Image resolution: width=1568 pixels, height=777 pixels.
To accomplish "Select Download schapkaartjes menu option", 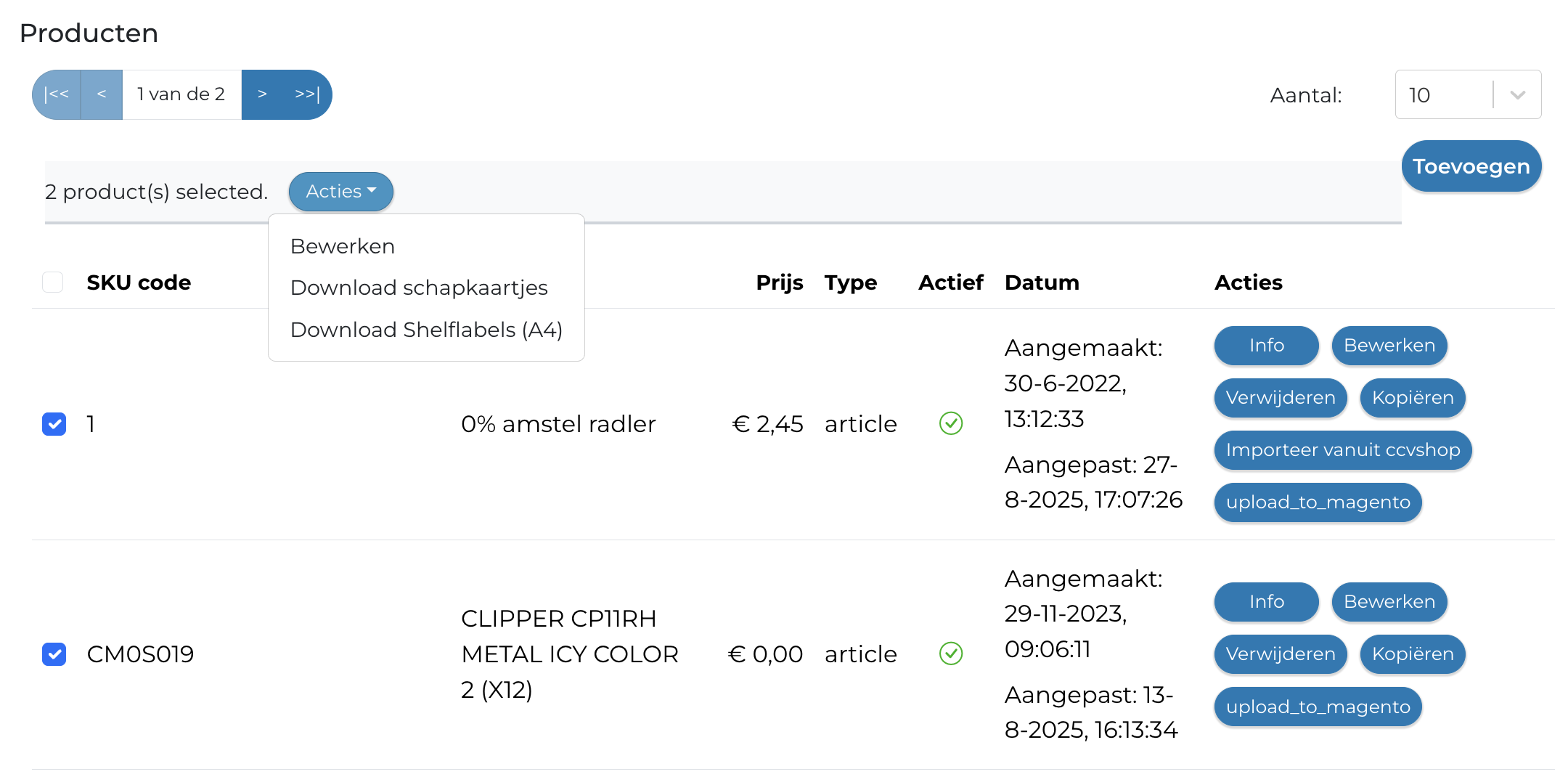I will click(419, 288).
